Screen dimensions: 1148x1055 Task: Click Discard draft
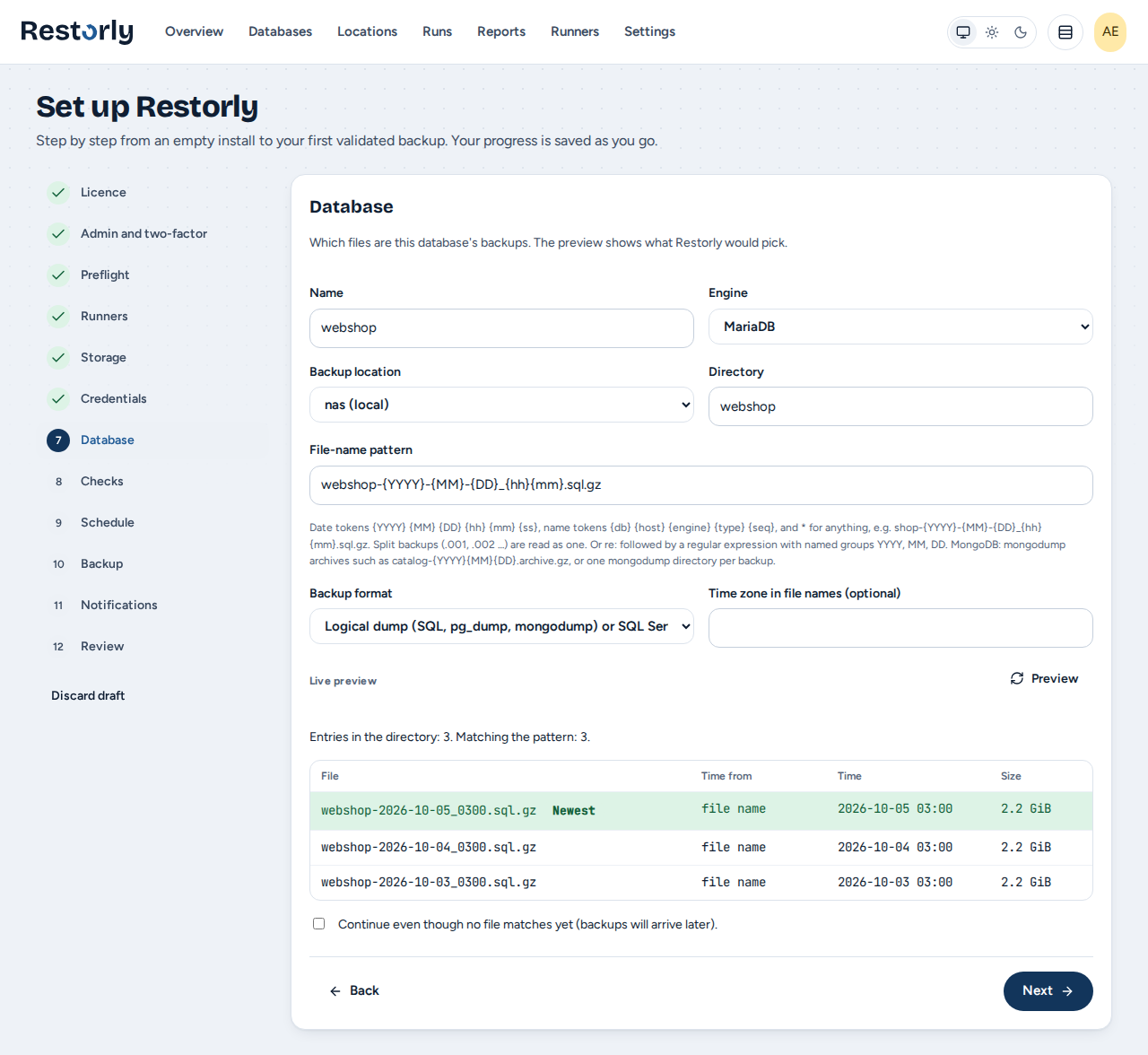[88, 695]
